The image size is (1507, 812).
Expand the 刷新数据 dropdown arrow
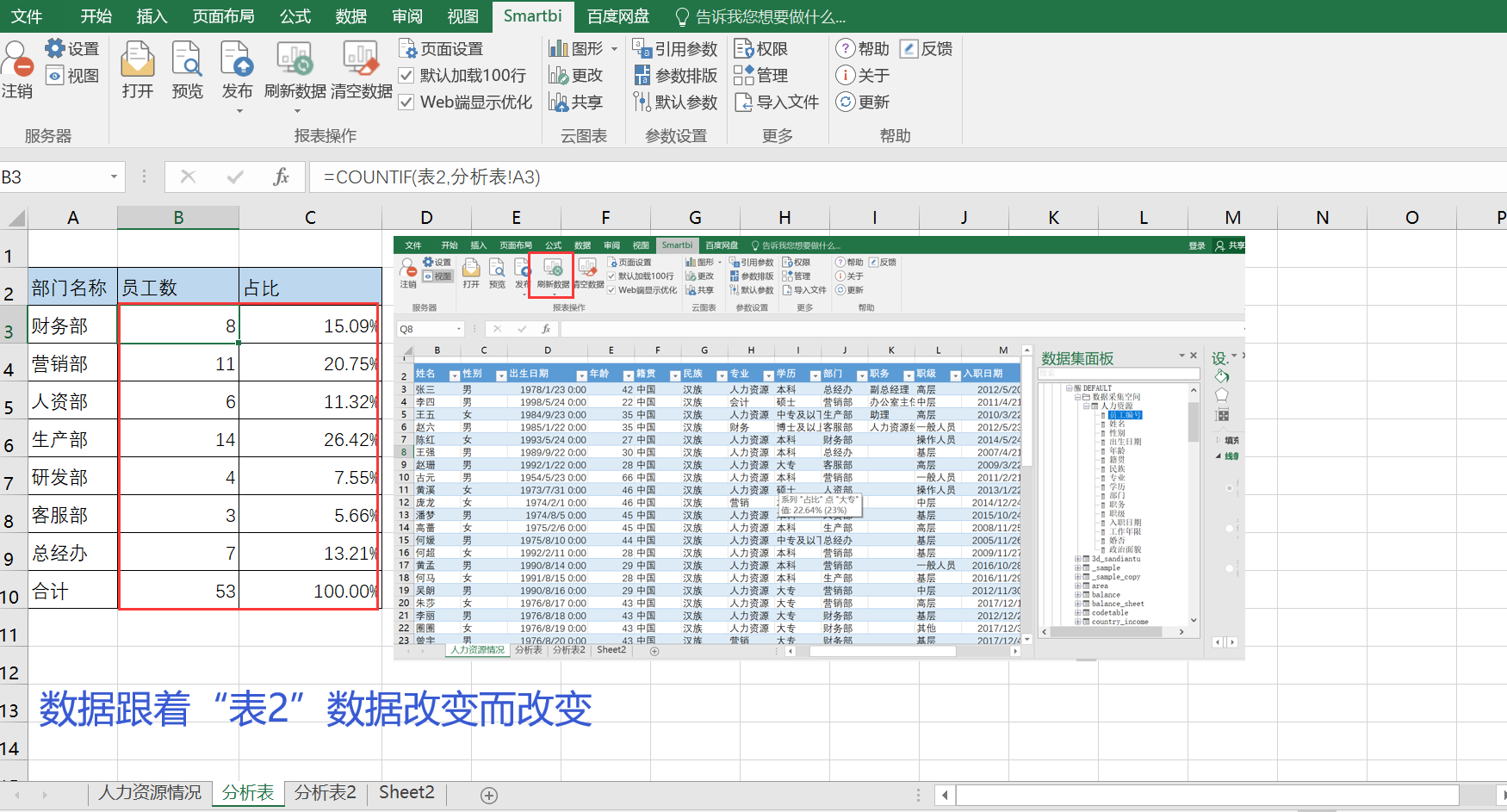coord(297,111)
